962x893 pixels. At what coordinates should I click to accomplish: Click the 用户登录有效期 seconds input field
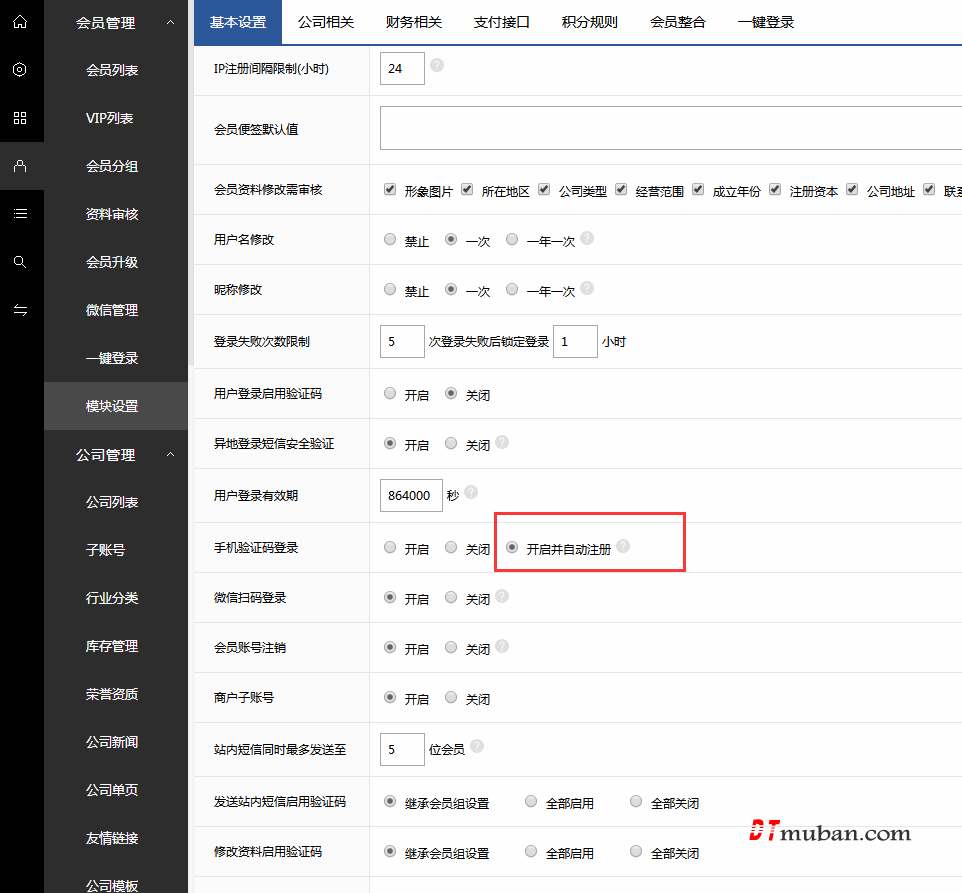(x=410, y=495)
